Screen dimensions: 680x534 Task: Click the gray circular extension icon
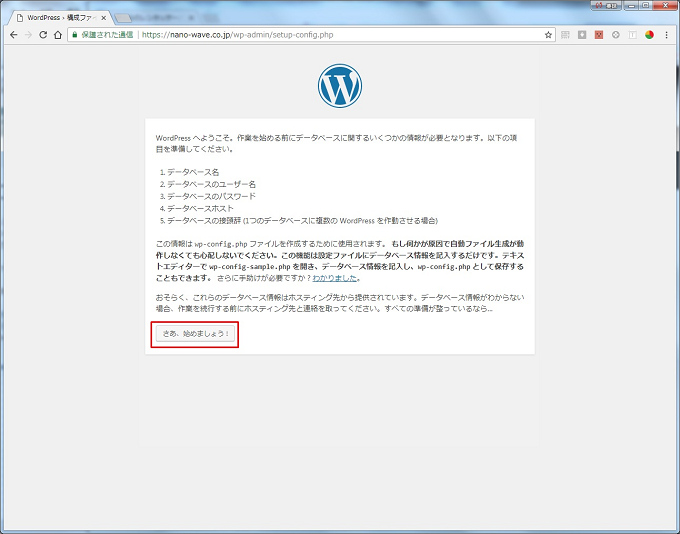616,34
